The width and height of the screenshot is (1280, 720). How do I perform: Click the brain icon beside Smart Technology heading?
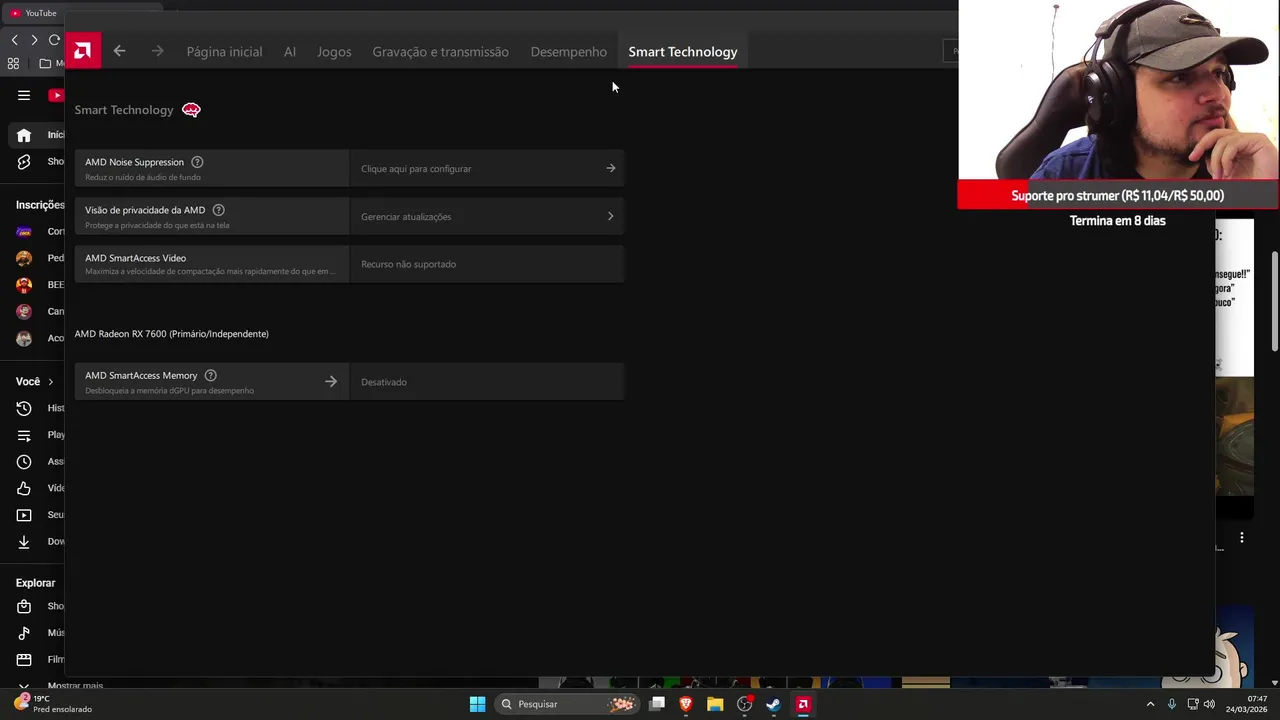(191, 110)
